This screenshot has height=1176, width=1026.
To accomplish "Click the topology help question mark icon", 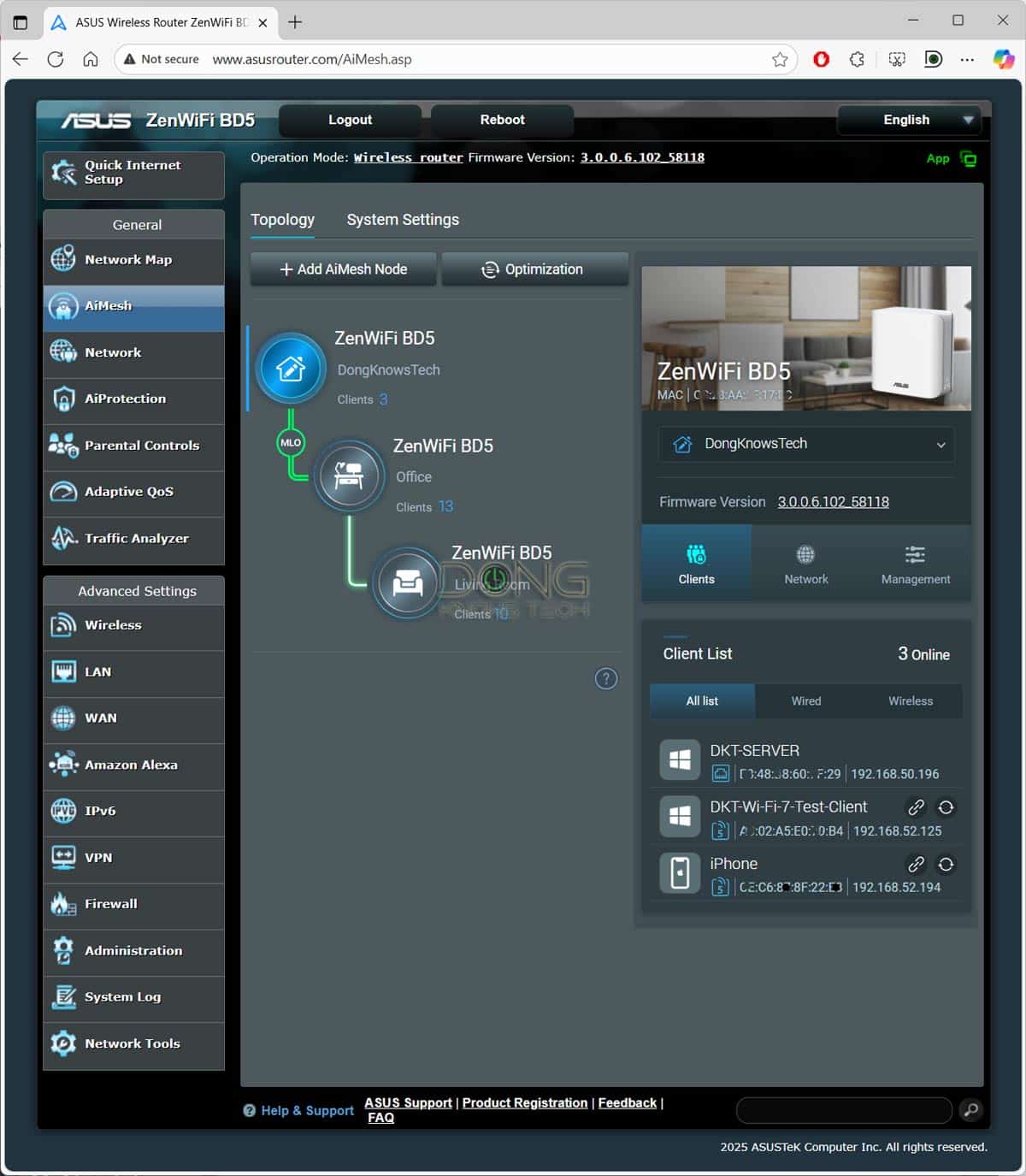I will (x=606, y=679).
